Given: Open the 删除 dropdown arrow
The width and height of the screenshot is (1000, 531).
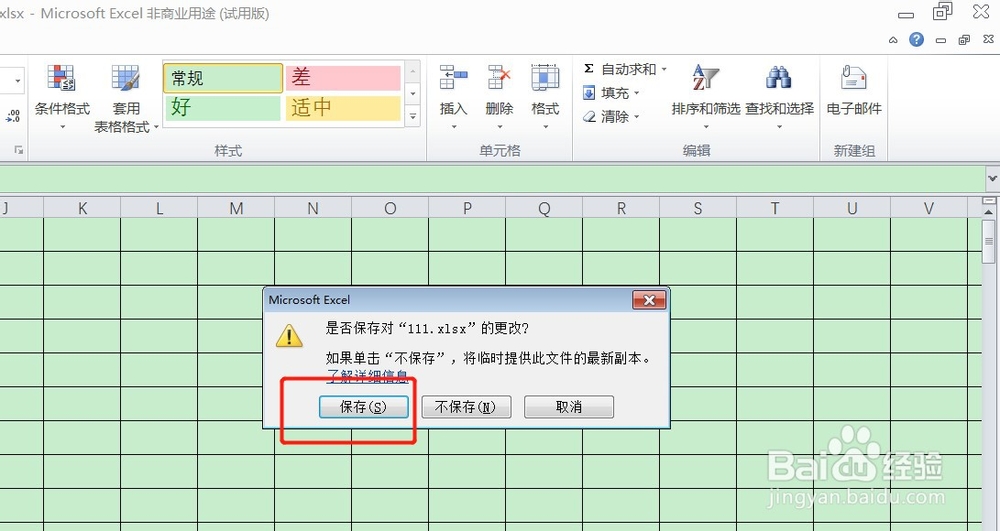Looking at the screenshot, I should [x=499, y=127].
